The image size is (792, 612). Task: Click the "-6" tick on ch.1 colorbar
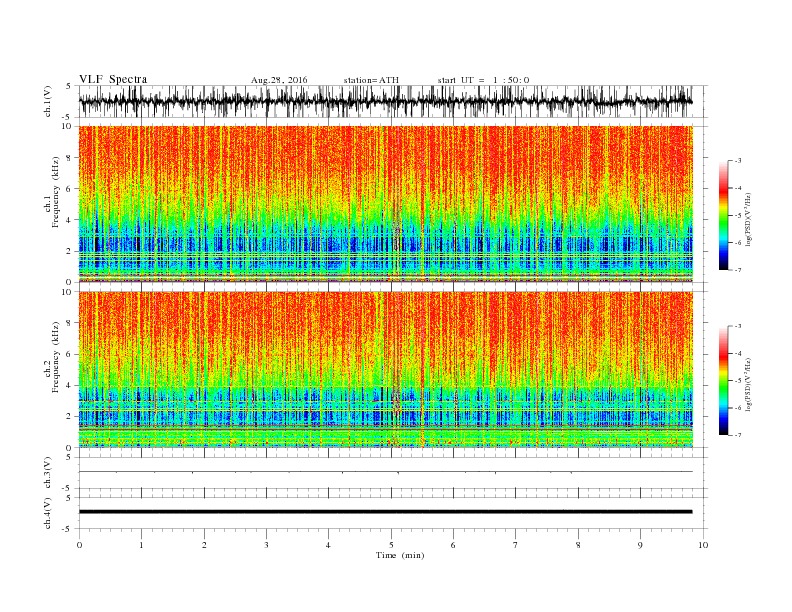[x=738, y=243]
